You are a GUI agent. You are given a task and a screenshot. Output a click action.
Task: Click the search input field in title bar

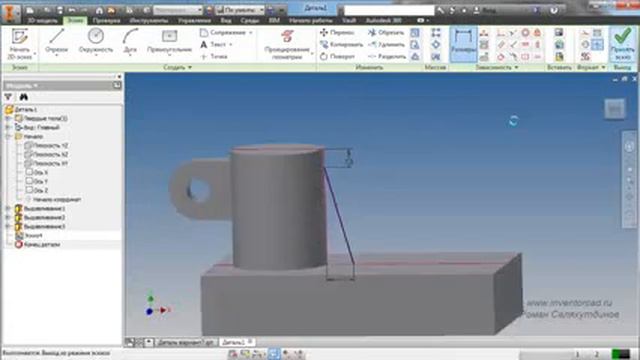coord(389,10)
